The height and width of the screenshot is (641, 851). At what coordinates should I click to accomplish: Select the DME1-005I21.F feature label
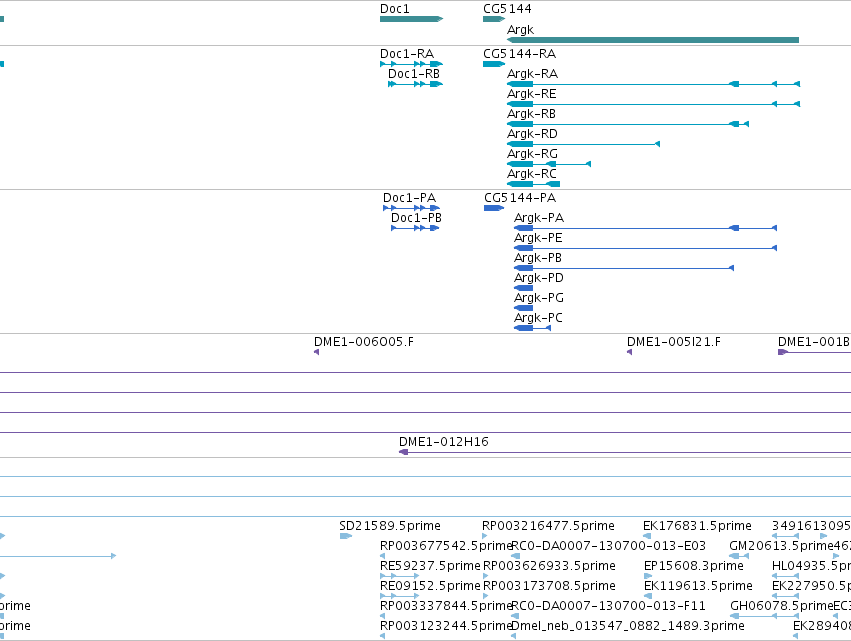[674, 342]
